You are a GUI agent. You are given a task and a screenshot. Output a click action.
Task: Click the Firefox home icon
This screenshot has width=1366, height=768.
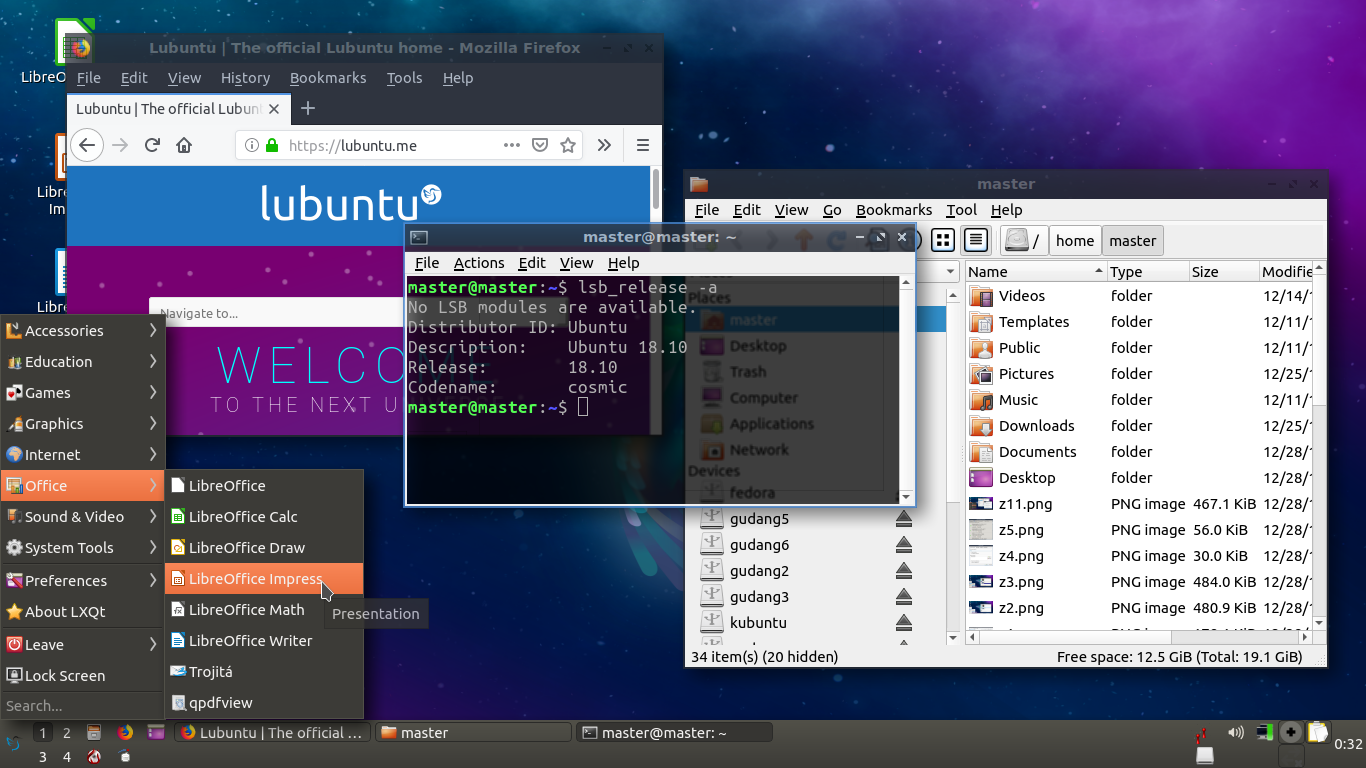point(184,145)
